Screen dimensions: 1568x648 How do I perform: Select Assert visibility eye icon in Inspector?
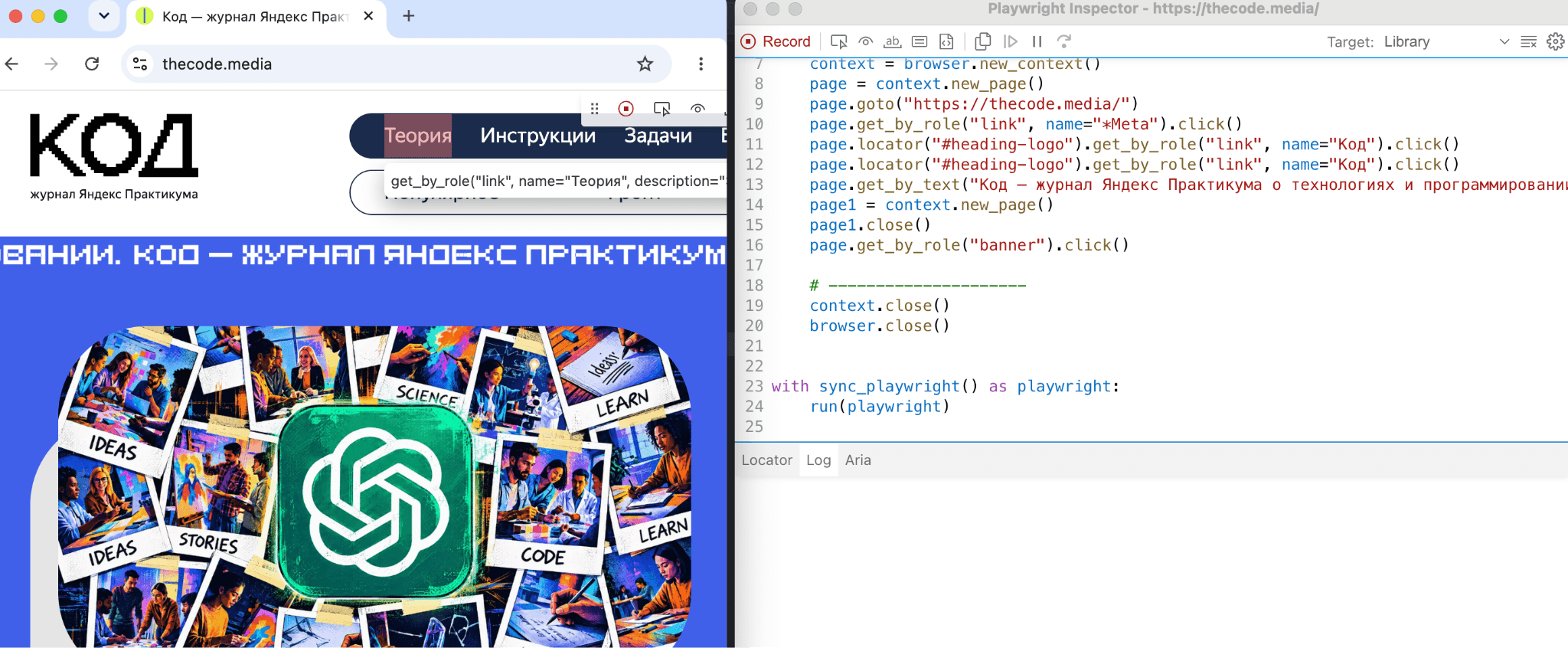(866, 41)
